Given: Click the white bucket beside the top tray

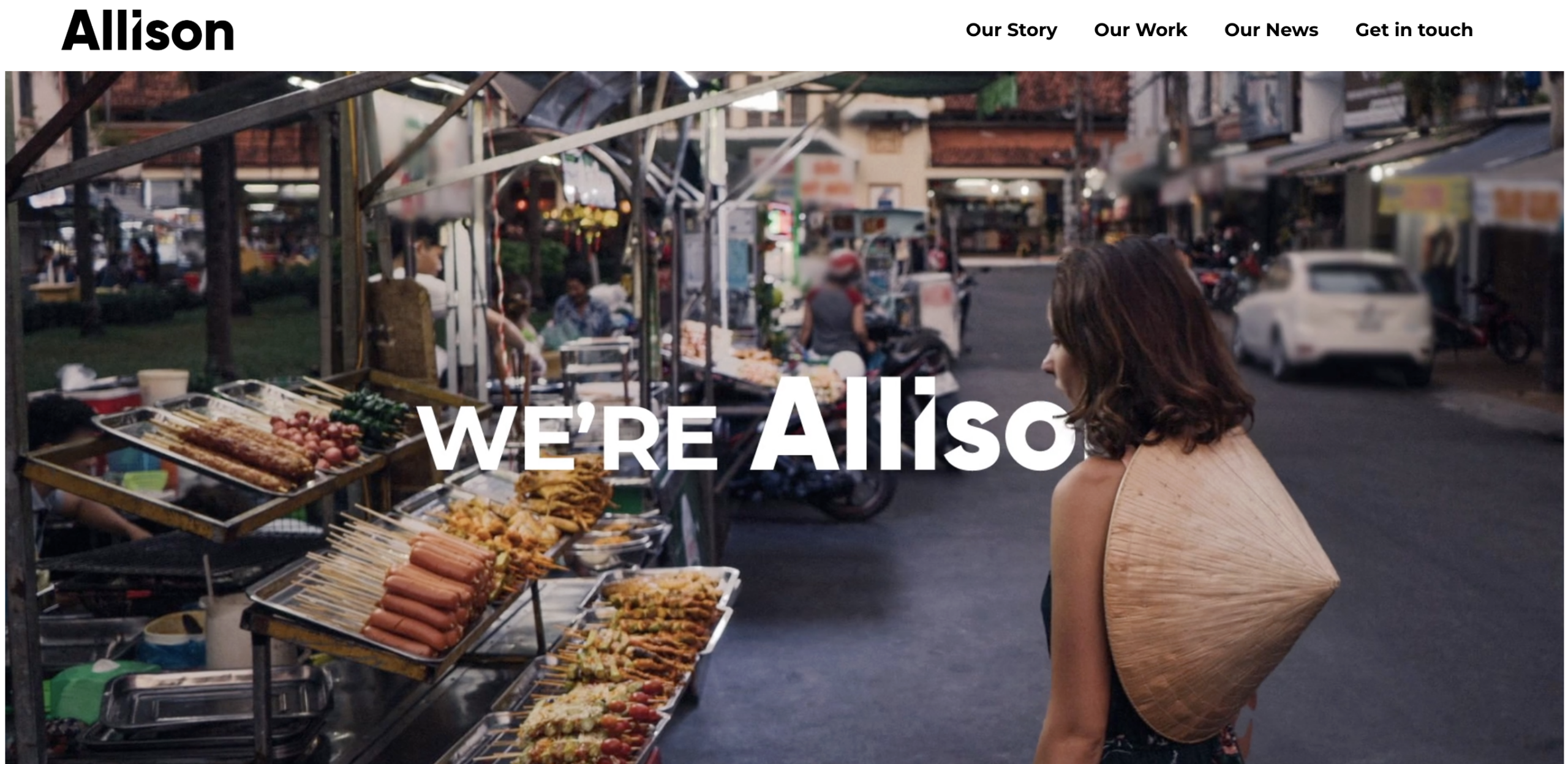Looking at the screenshot, I should click(163, 386).
